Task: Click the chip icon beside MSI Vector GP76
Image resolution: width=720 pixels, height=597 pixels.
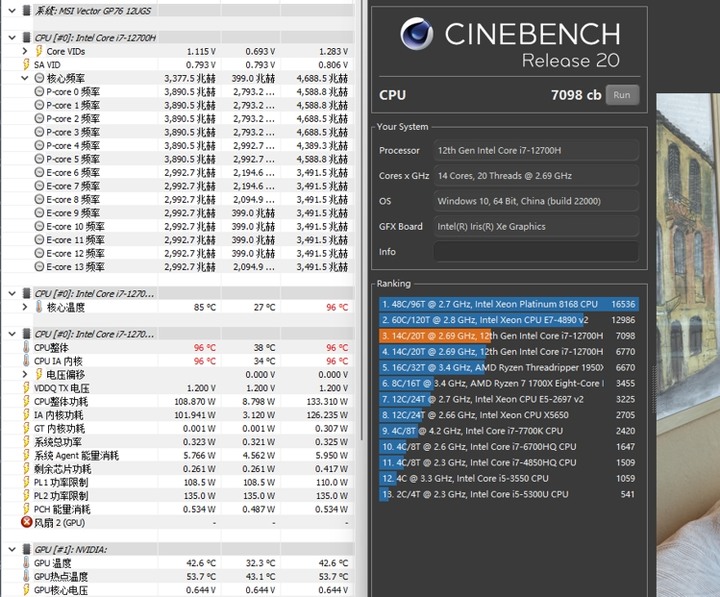Action: click(26, 10)
